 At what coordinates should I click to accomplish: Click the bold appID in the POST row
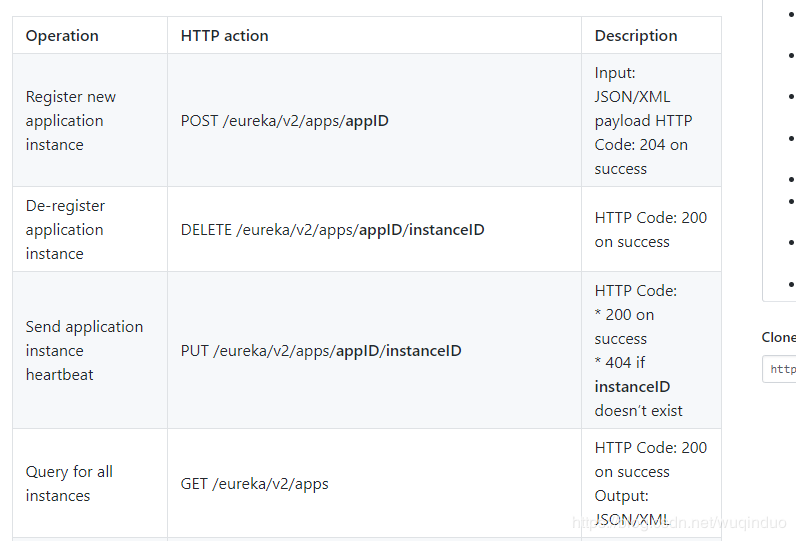[x=366, y=121]
